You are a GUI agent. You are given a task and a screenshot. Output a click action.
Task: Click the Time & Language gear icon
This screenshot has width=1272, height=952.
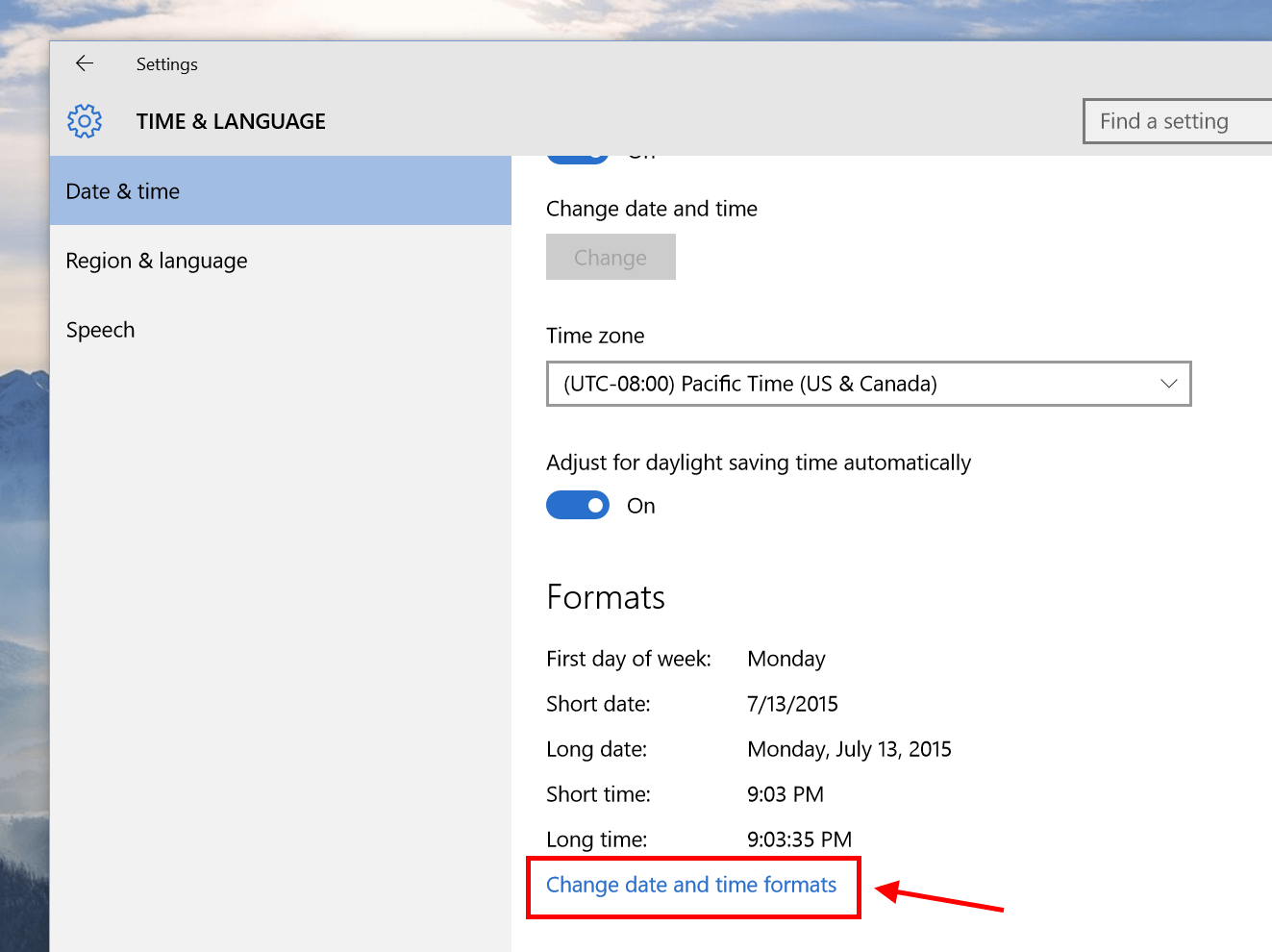tap(85, 121)
